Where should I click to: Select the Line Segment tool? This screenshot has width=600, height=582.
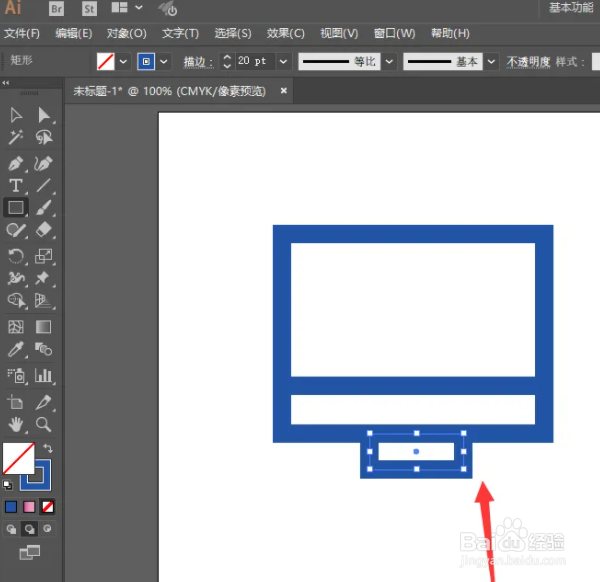tap(43, 186)
